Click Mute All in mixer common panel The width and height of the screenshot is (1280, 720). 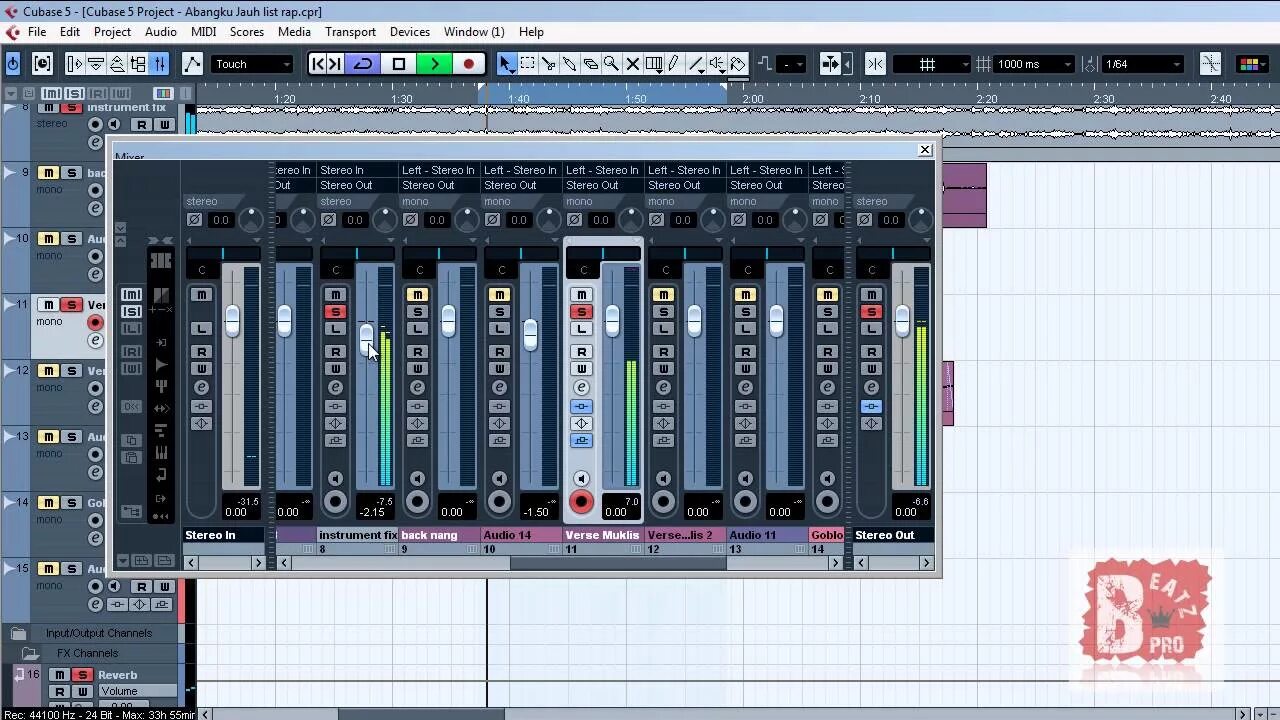(x=131, y=294)
